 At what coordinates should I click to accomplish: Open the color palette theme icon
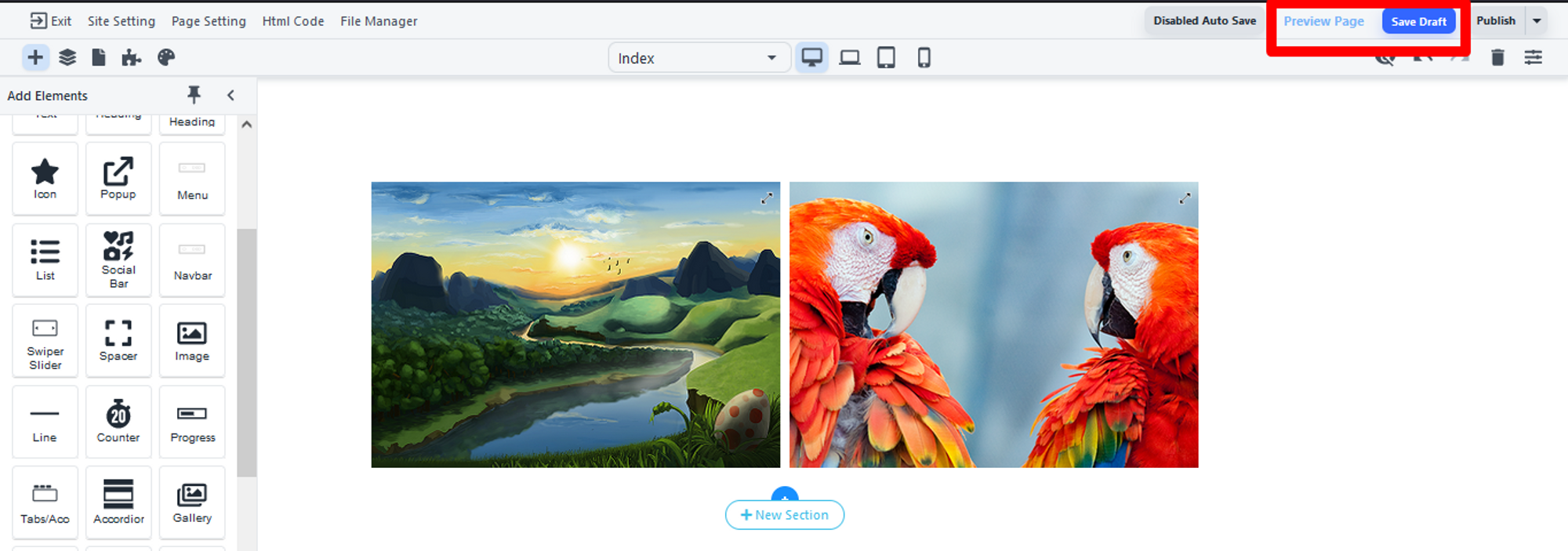point(166,57)
